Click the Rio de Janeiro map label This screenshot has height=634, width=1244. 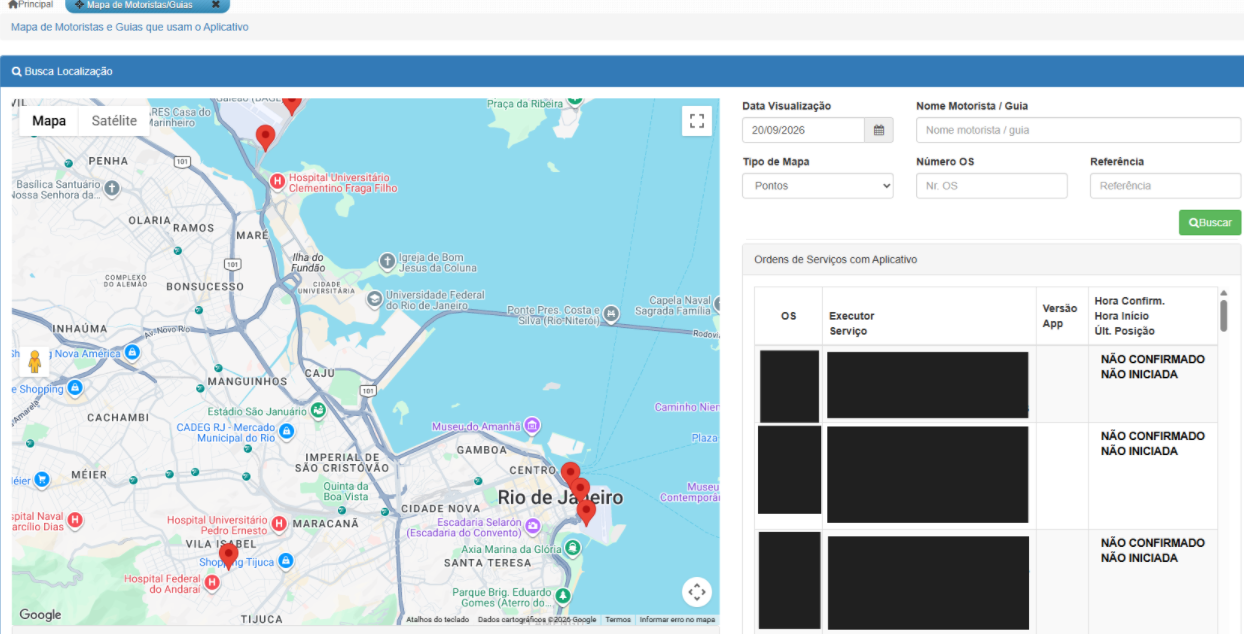[x=560, y=498]
